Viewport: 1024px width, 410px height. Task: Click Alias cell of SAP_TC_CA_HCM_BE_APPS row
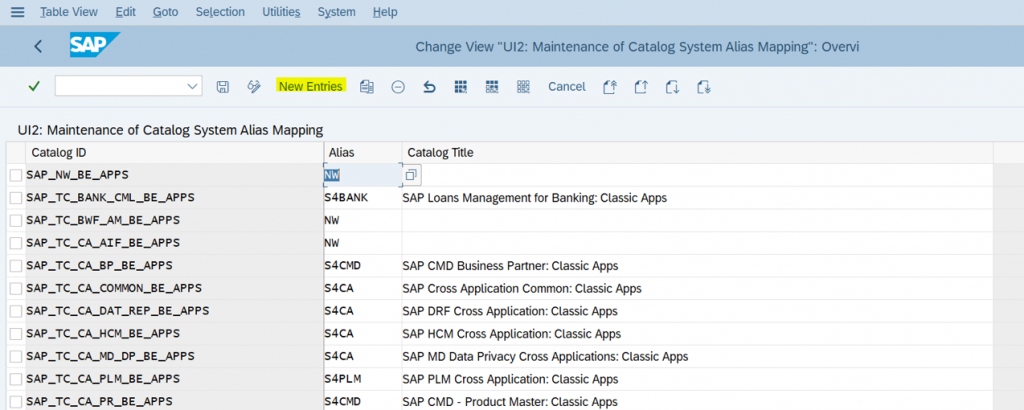click(x=362, y=334)
